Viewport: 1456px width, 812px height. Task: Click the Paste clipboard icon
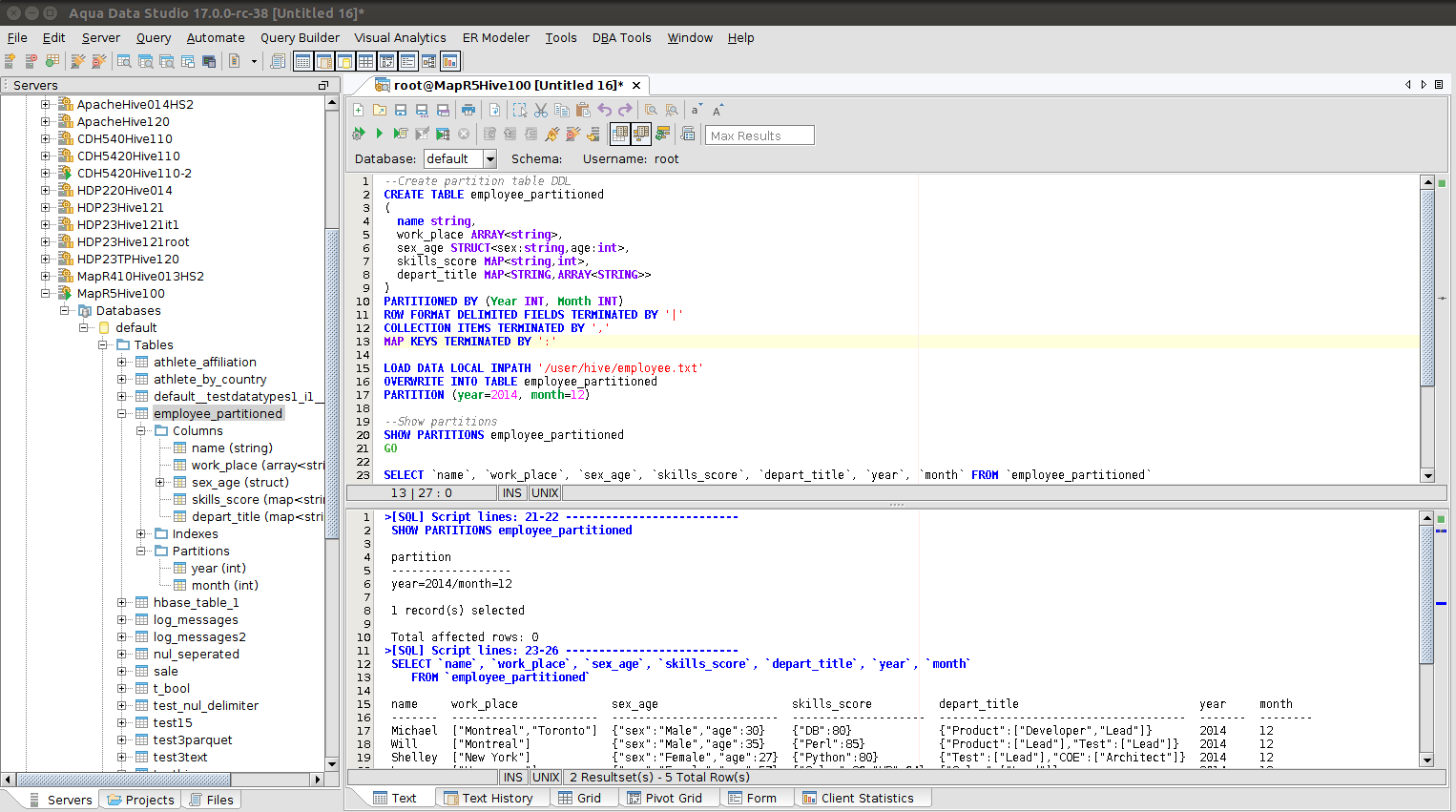coord(582,111)
